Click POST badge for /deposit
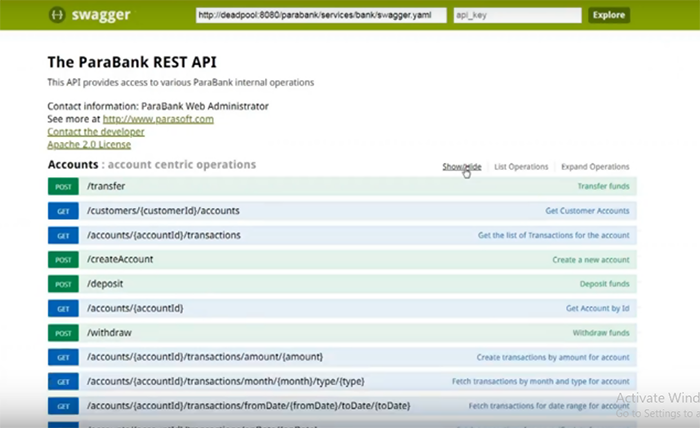700x428 pixels. [x=63, y=284]
